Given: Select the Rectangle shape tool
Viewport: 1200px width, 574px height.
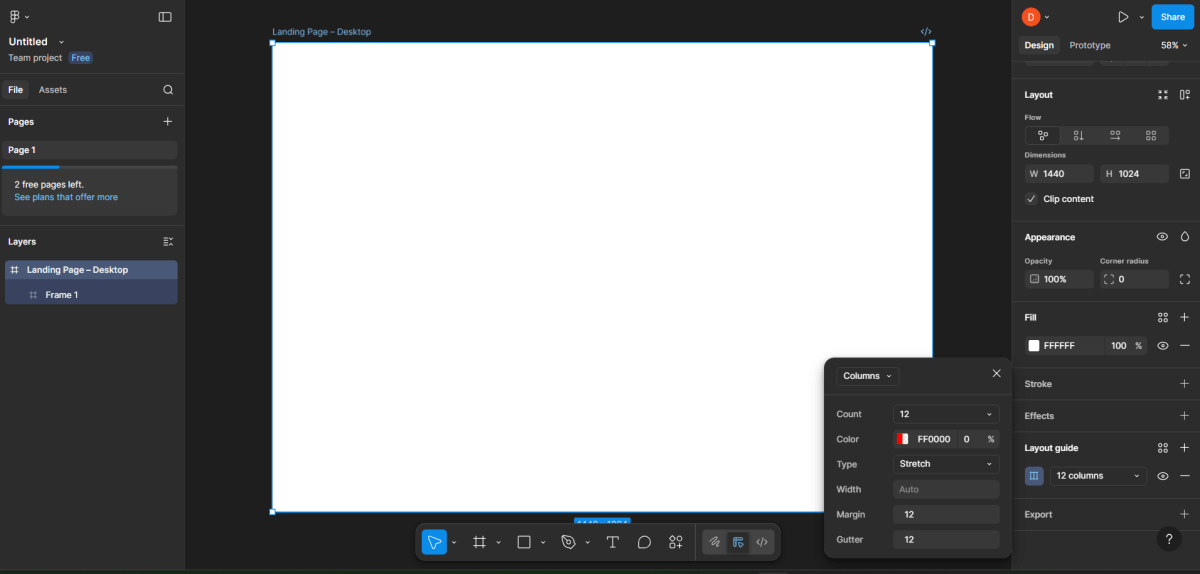Looking at the screenshot, I should tap(523, 542).
